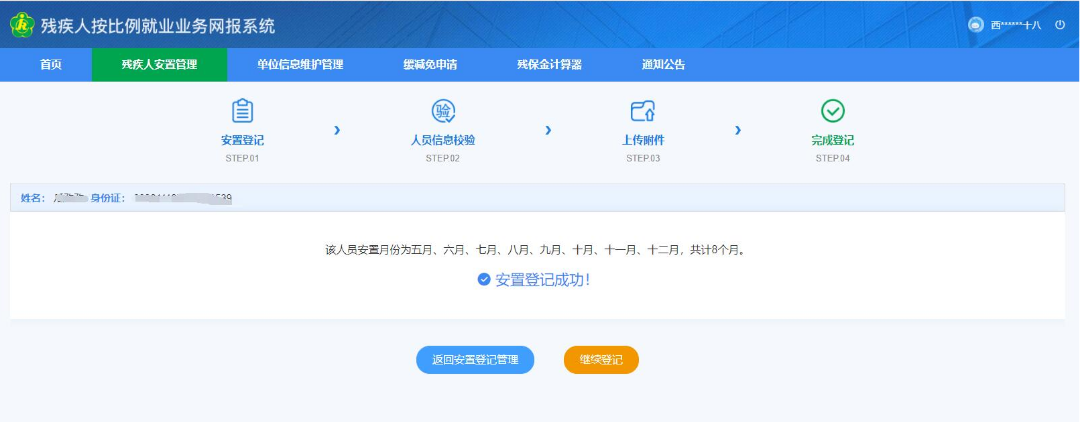Open the 残保金计算器 menu
Viewport: 1080px width, 422px height.
[549, 65]
